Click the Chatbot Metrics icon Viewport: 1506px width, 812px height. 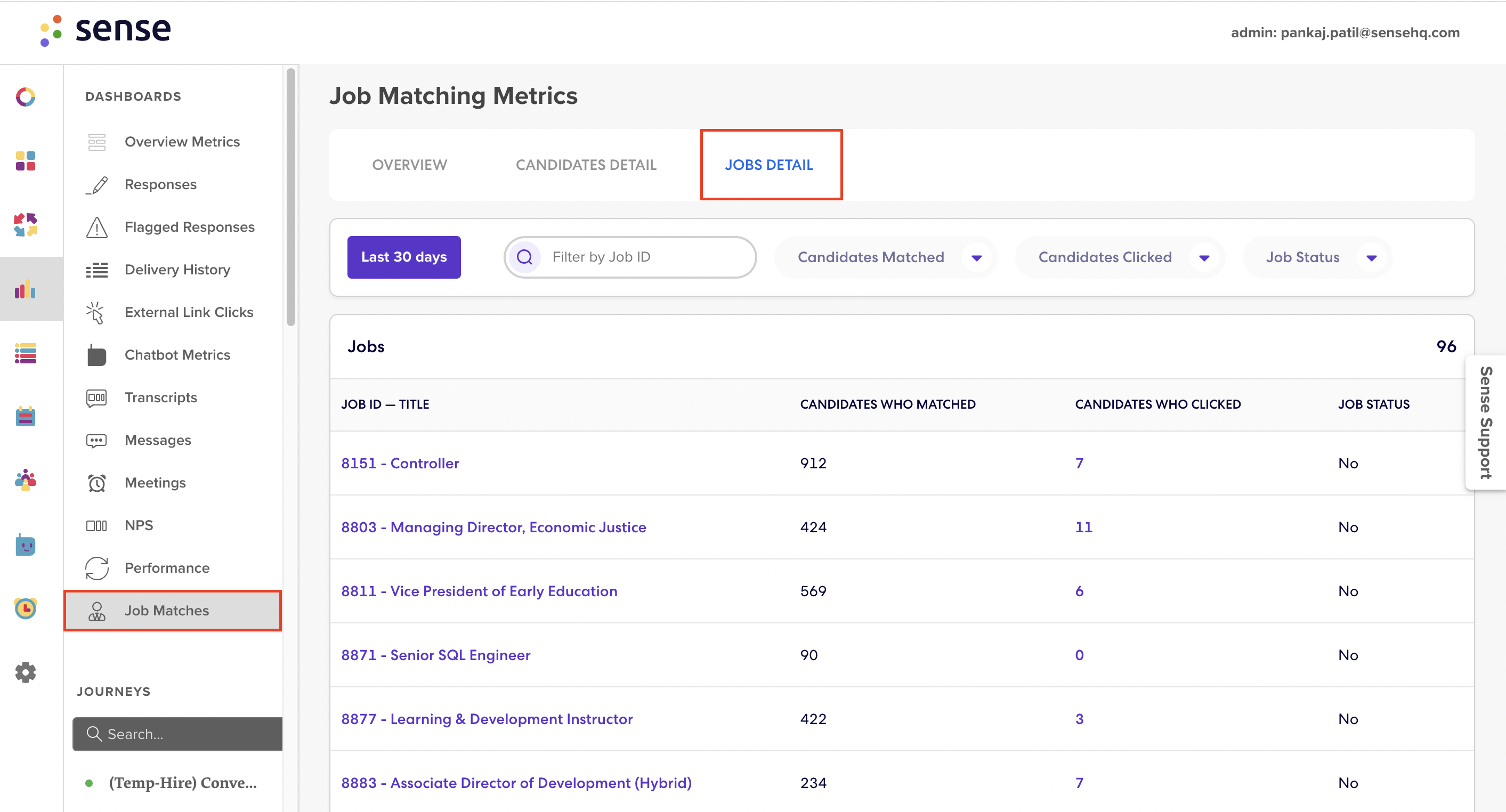coord(96,355)
